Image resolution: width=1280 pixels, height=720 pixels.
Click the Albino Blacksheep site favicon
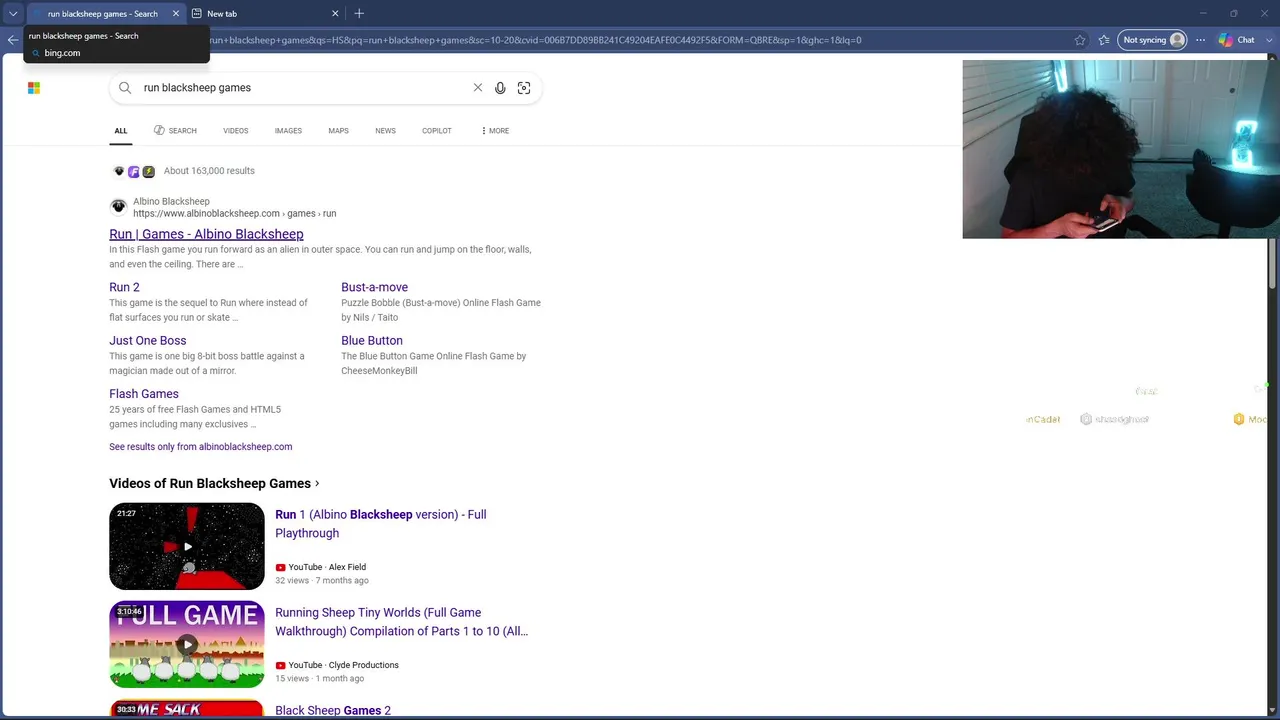click(x=119, y=207)
